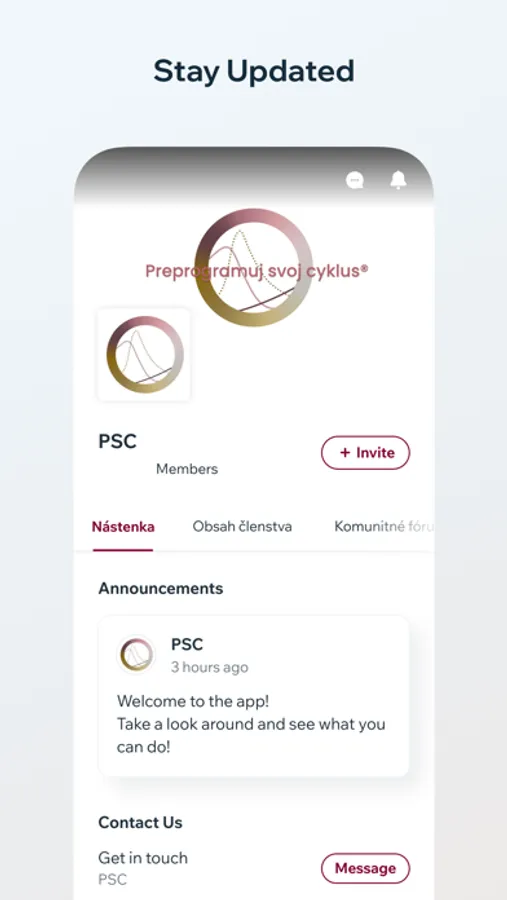The height and width of the screenshot is (900, 507).
Task: Open the Komunitné fórum tab
Action: click(x=384, y=527)
